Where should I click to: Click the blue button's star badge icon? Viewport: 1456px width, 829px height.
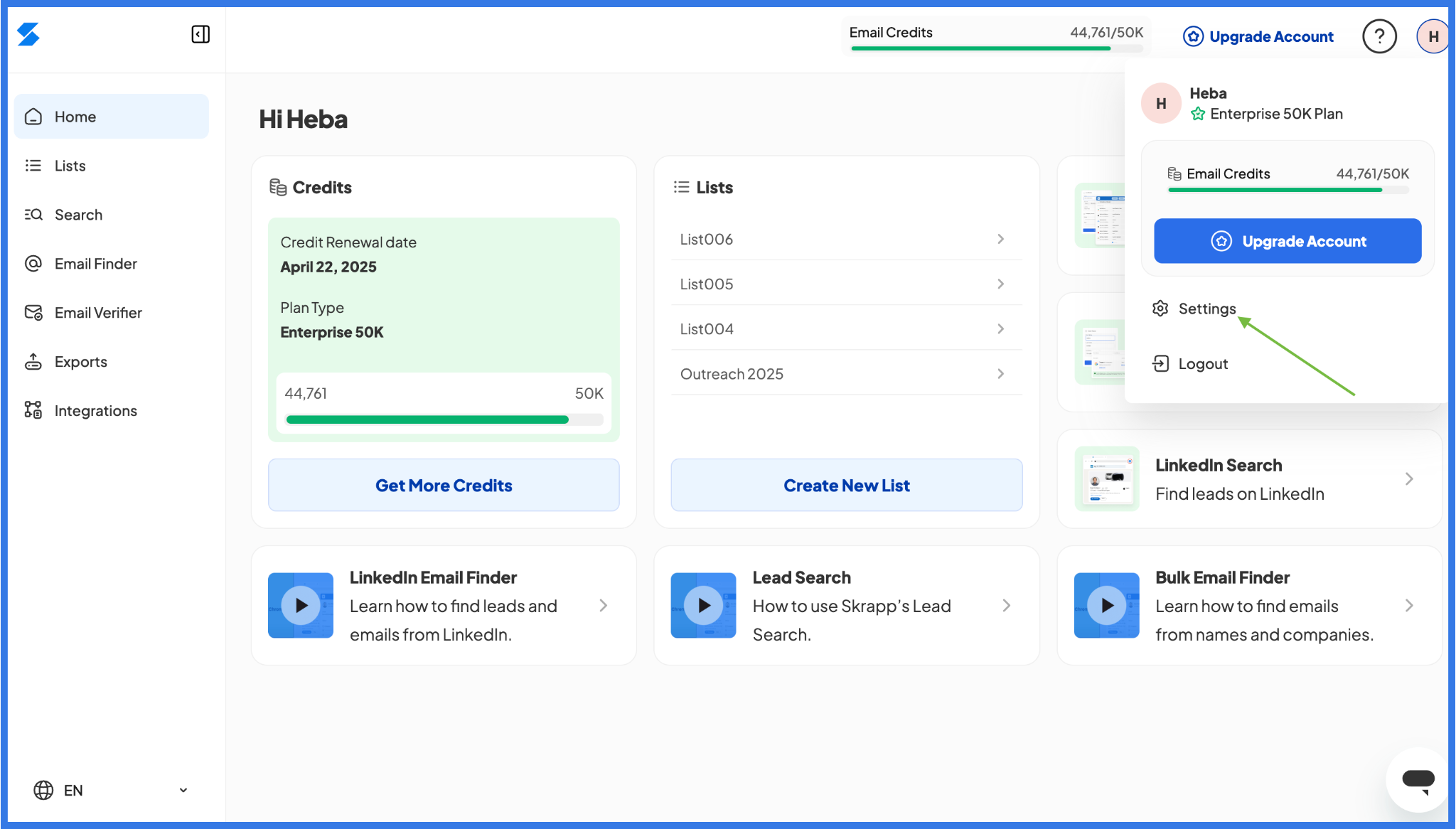(x=1221, y=241)
